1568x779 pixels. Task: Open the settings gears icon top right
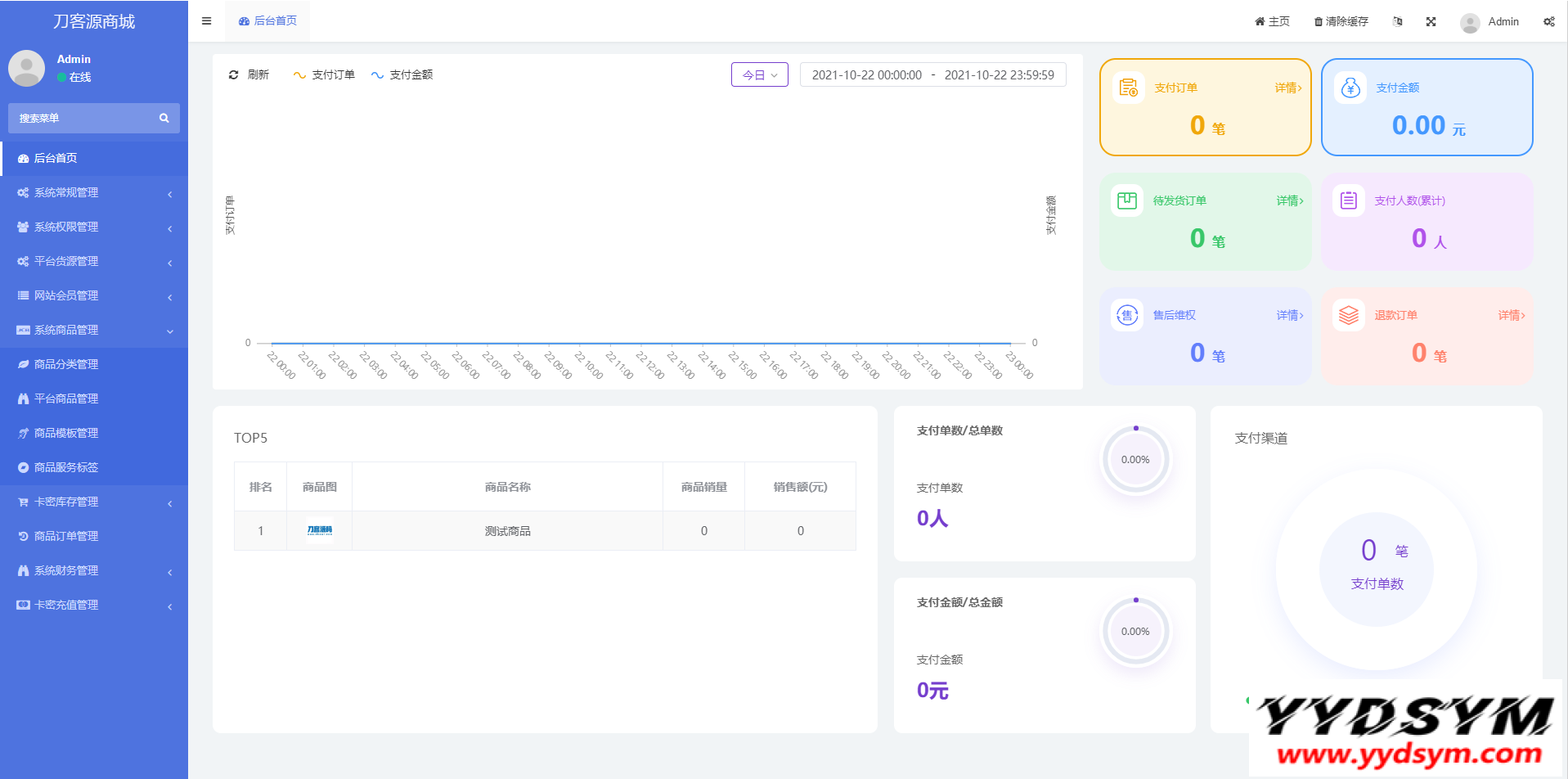point(1548,22)
